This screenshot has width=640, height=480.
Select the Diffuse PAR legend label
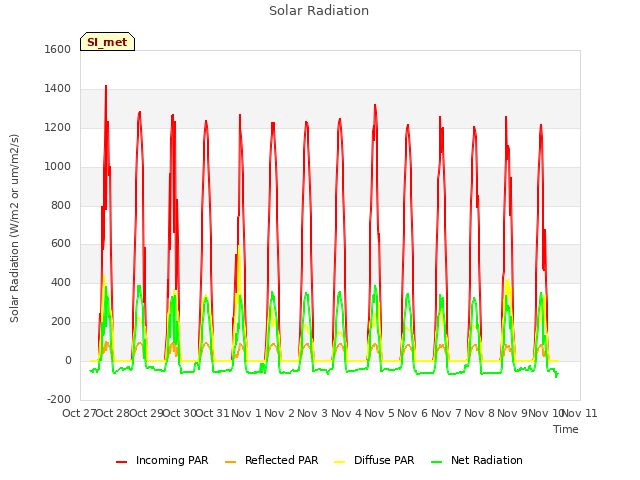click(384, 460)
